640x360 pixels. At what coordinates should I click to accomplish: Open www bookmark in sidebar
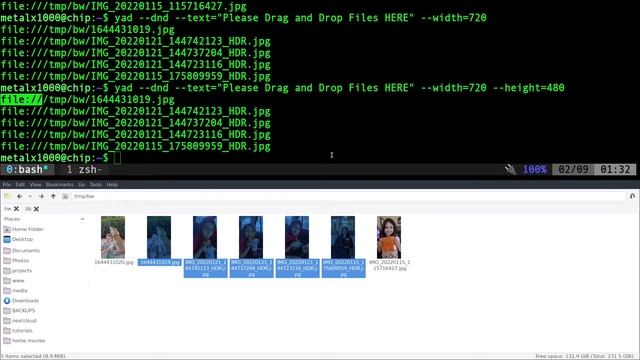click(14, 281)
